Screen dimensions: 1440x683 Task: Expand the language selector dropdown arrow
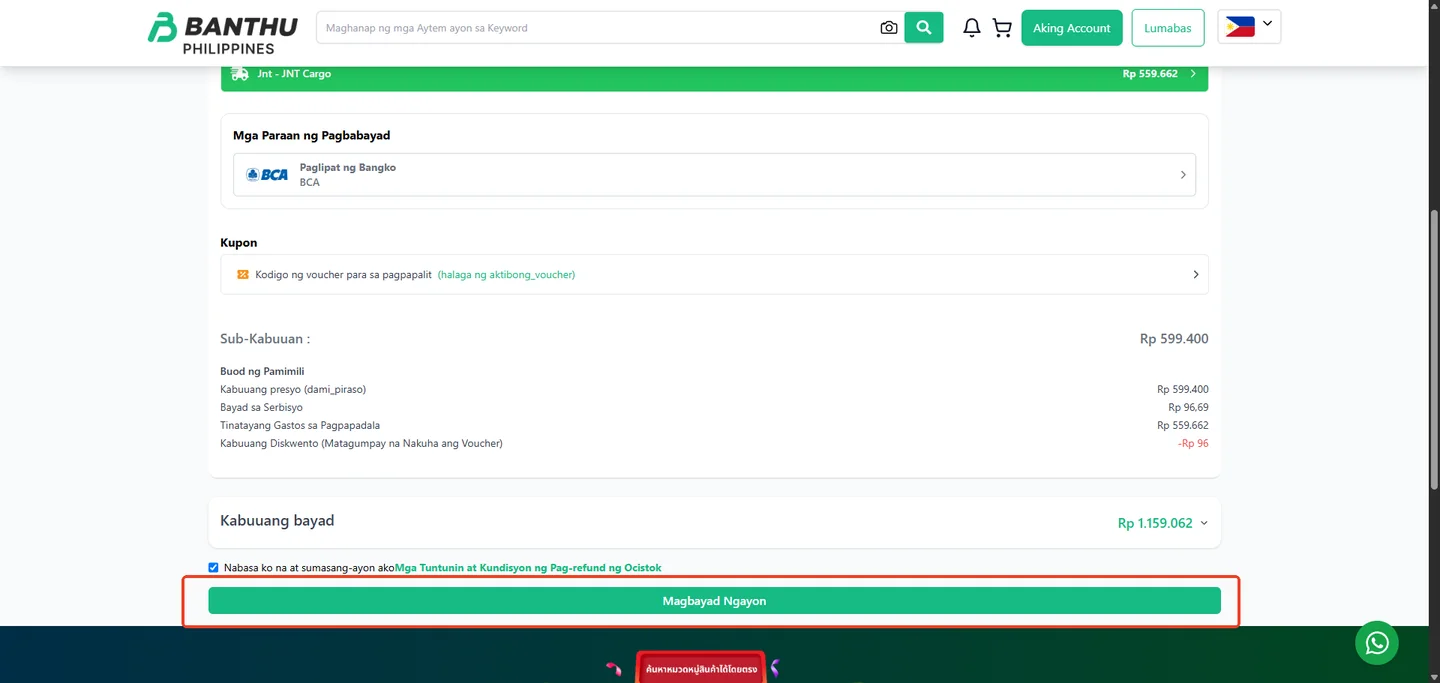1267,24
